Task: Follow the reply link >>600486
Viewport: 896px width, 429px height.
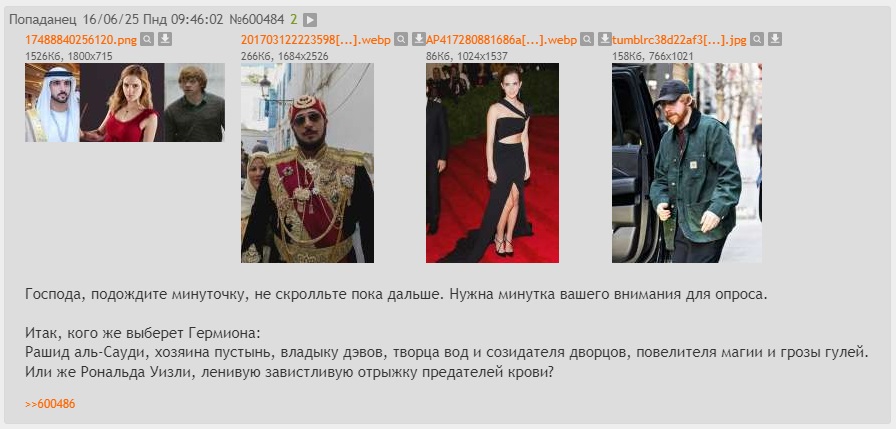Action: click(50, 404)
